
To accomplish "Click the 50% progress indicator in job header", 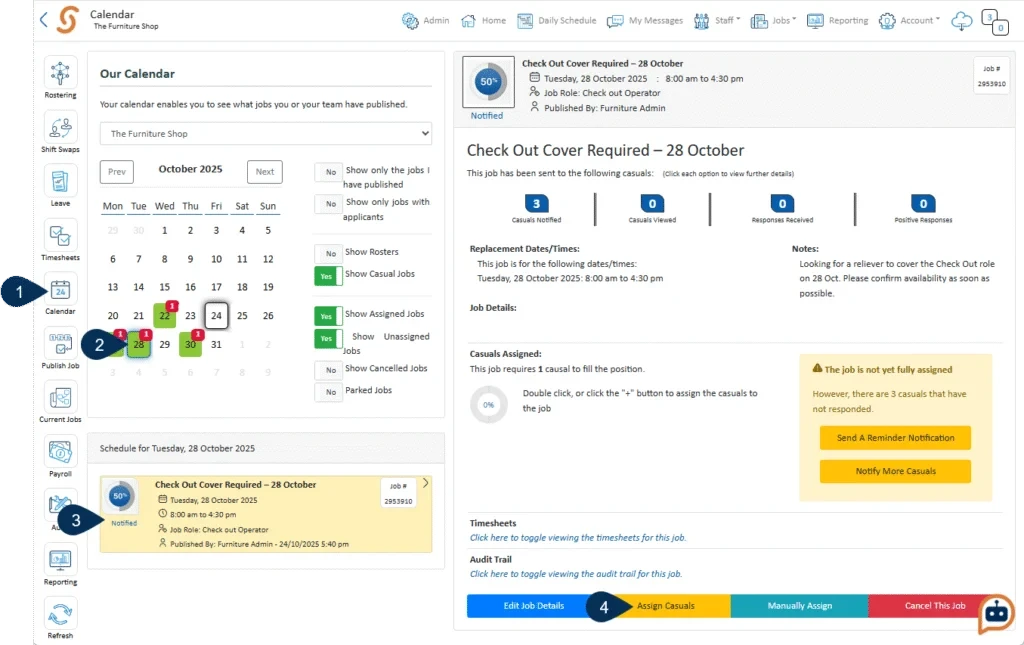I will pyautogui.click(x=488, y=82).
